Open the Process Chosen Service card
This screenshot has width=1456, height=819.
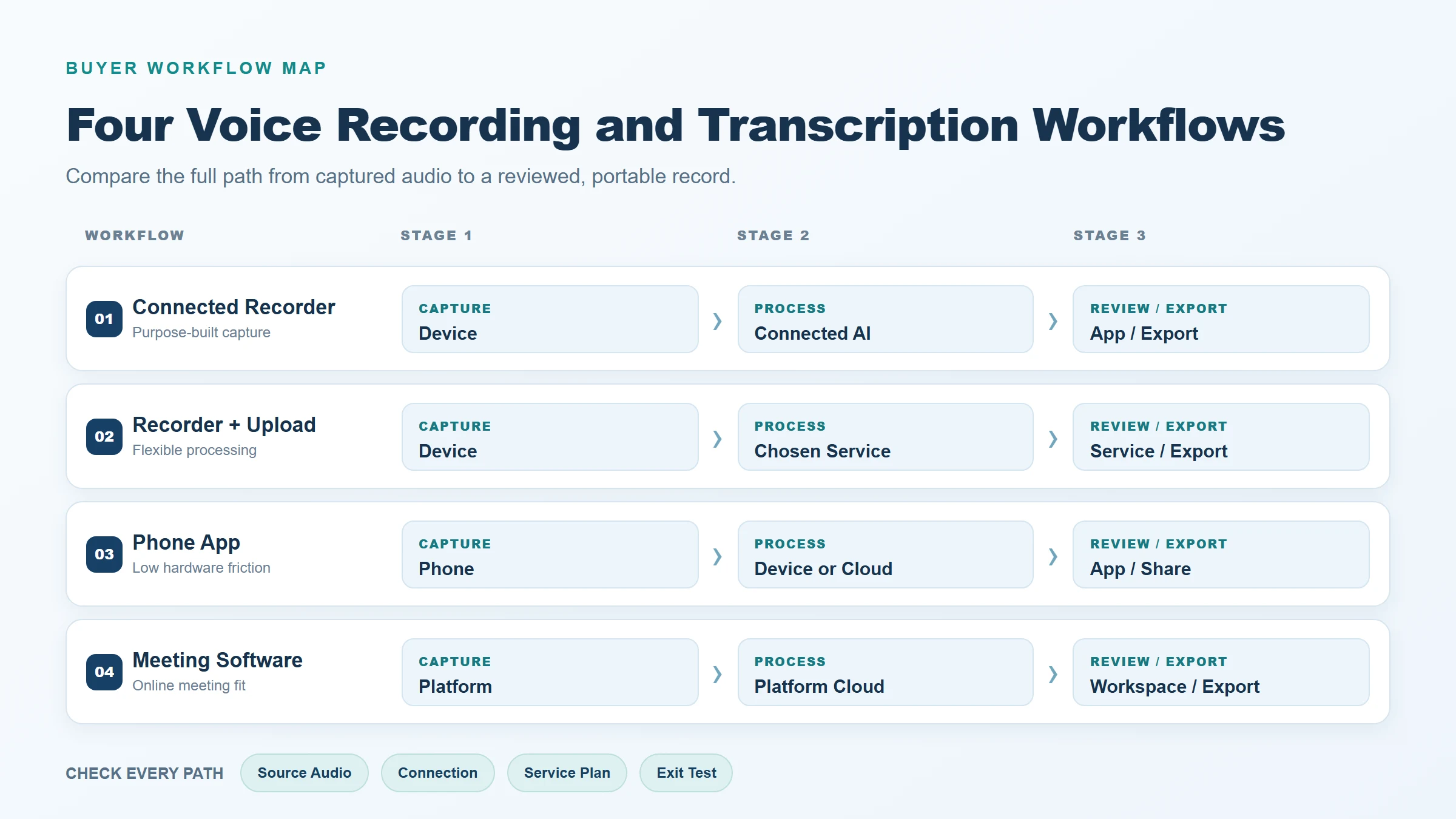tap(886, 437)
